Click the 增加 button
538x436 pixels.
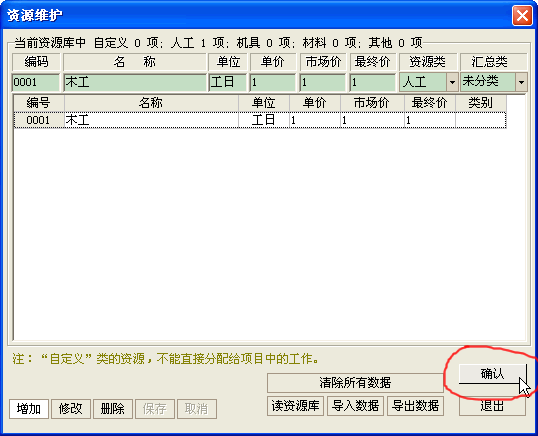29,409
